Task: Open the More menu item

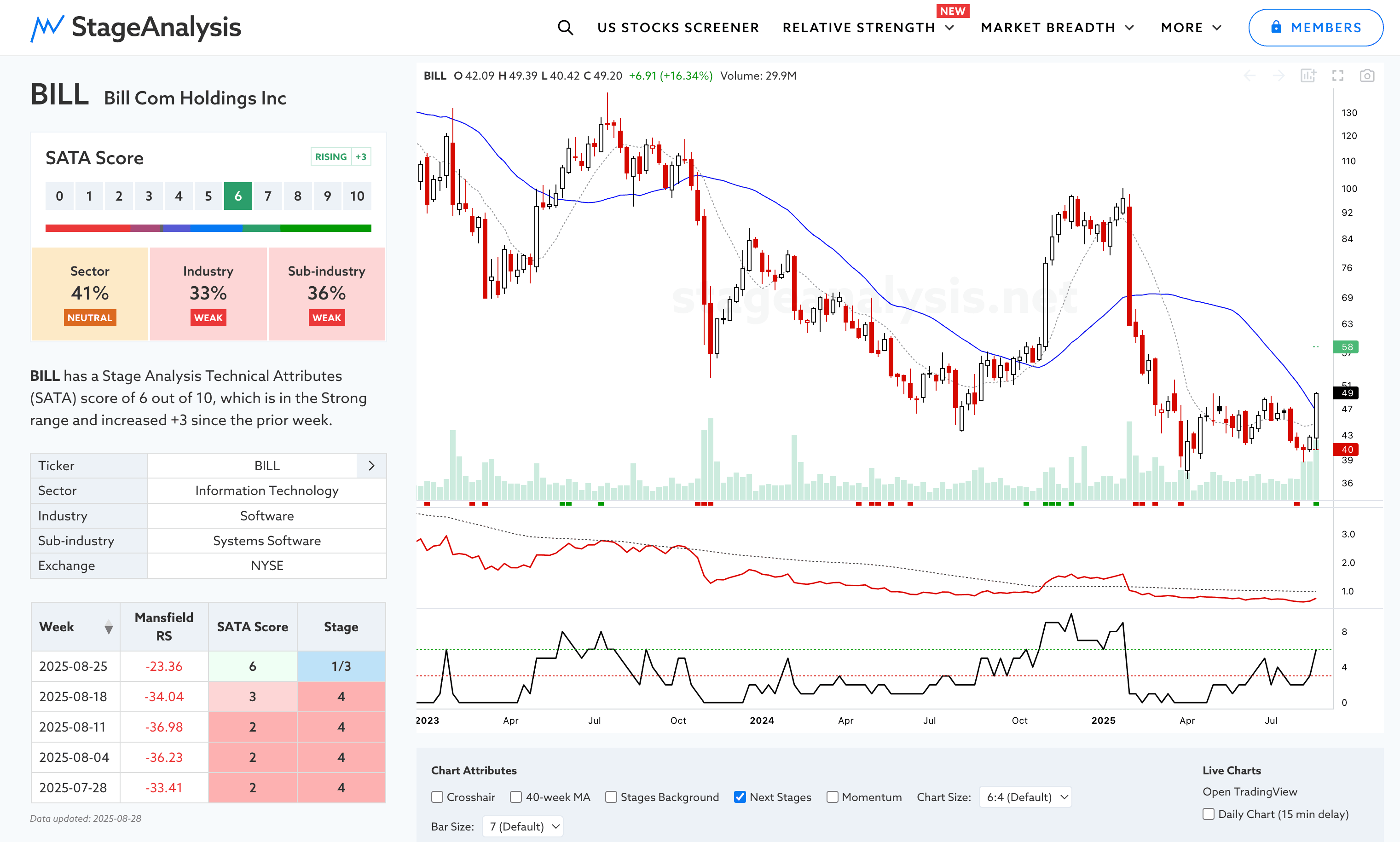Action: pos(1182,28)
